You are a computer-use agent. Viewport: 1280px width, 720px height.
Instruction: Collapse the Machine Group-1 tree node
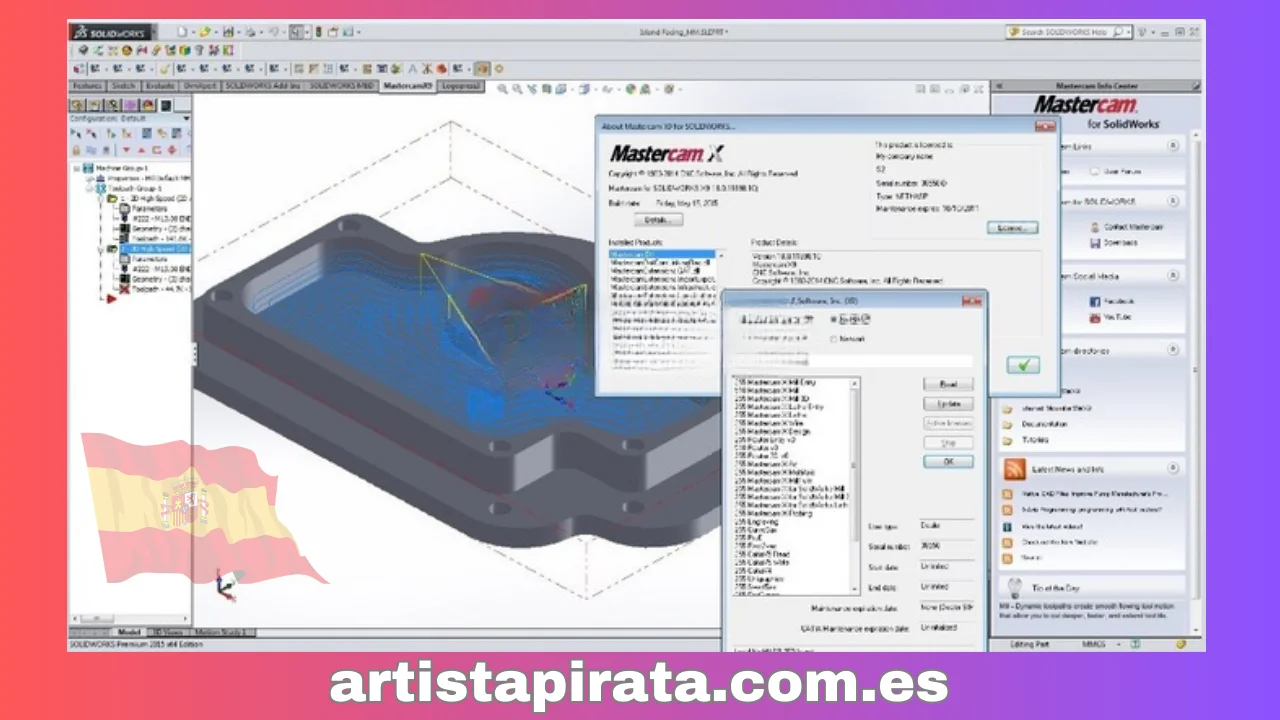(76, 168)
